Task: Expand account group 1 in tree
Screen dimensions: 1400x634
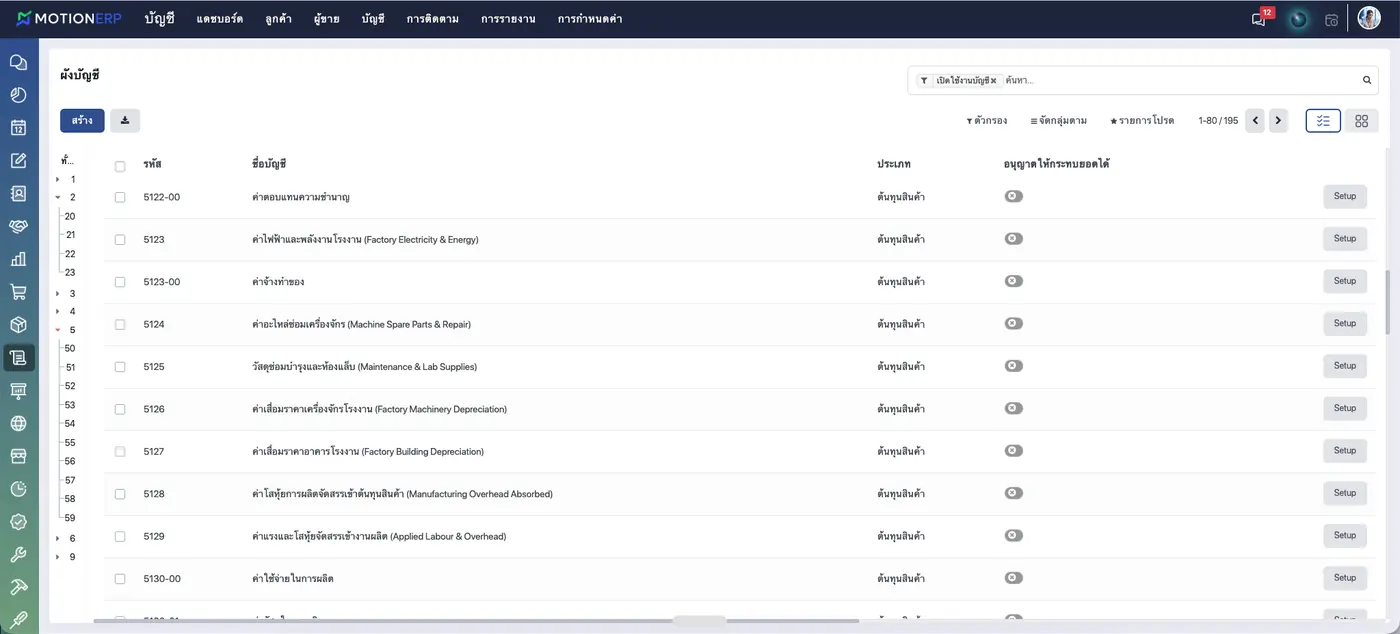Action: pyautogui.click(x=58, y=179)
